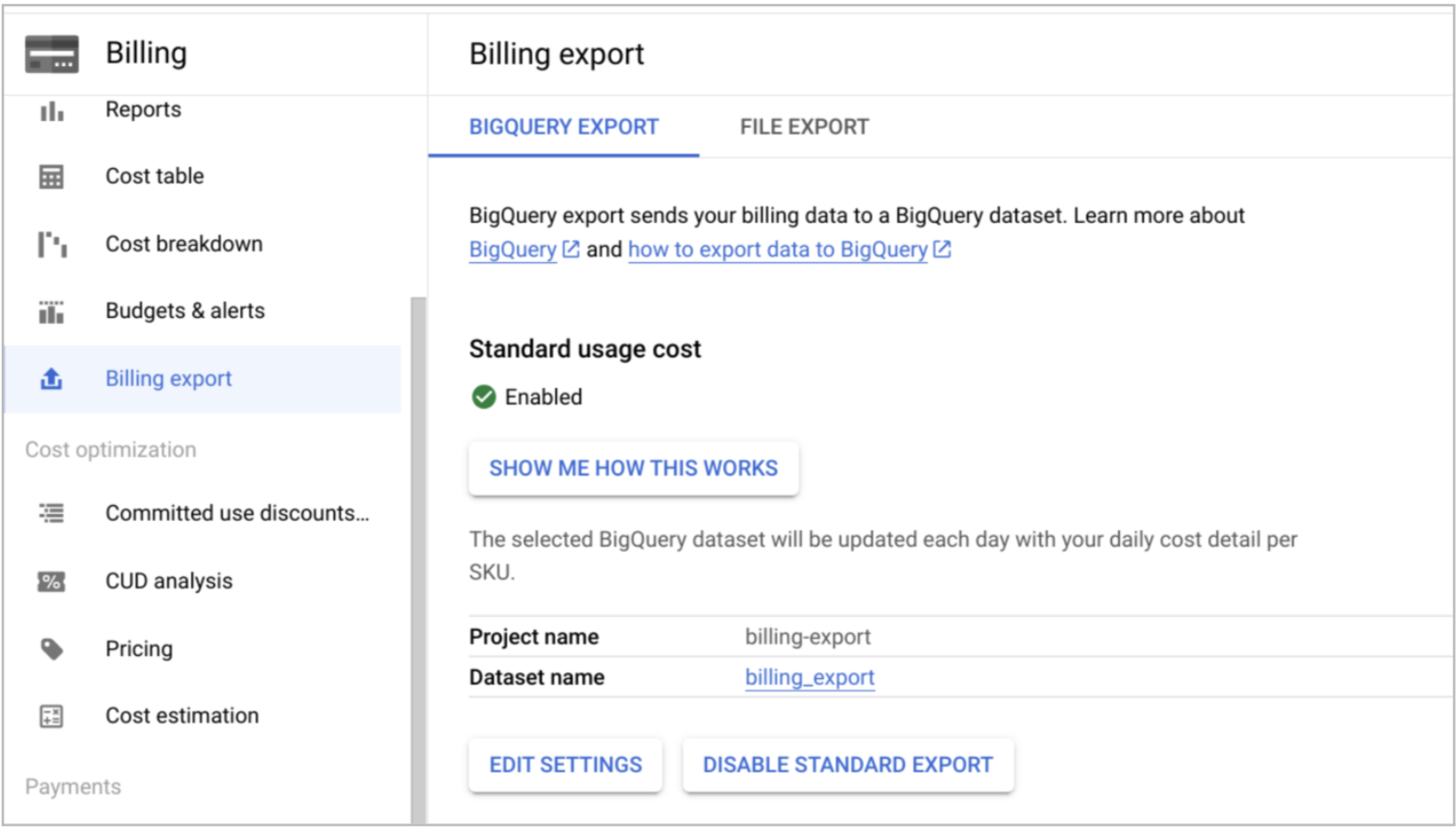
Task: Switch to the File Export tab
Action: (804, 127)
